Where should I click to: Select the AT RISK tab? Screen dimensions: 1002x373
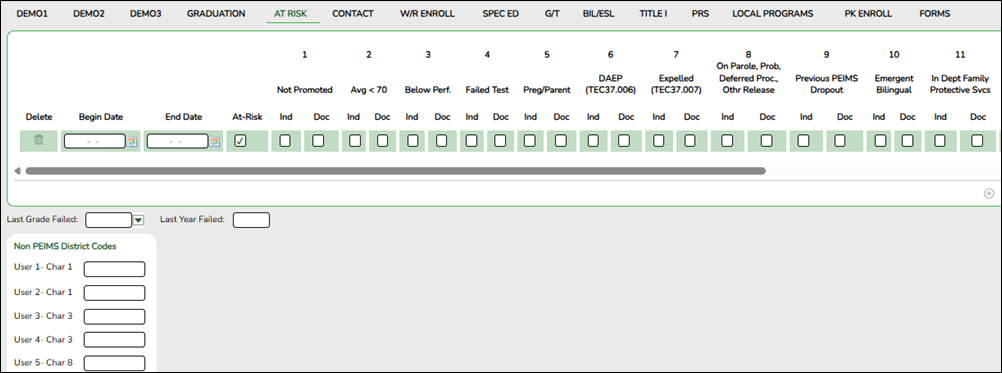point(291,13)
